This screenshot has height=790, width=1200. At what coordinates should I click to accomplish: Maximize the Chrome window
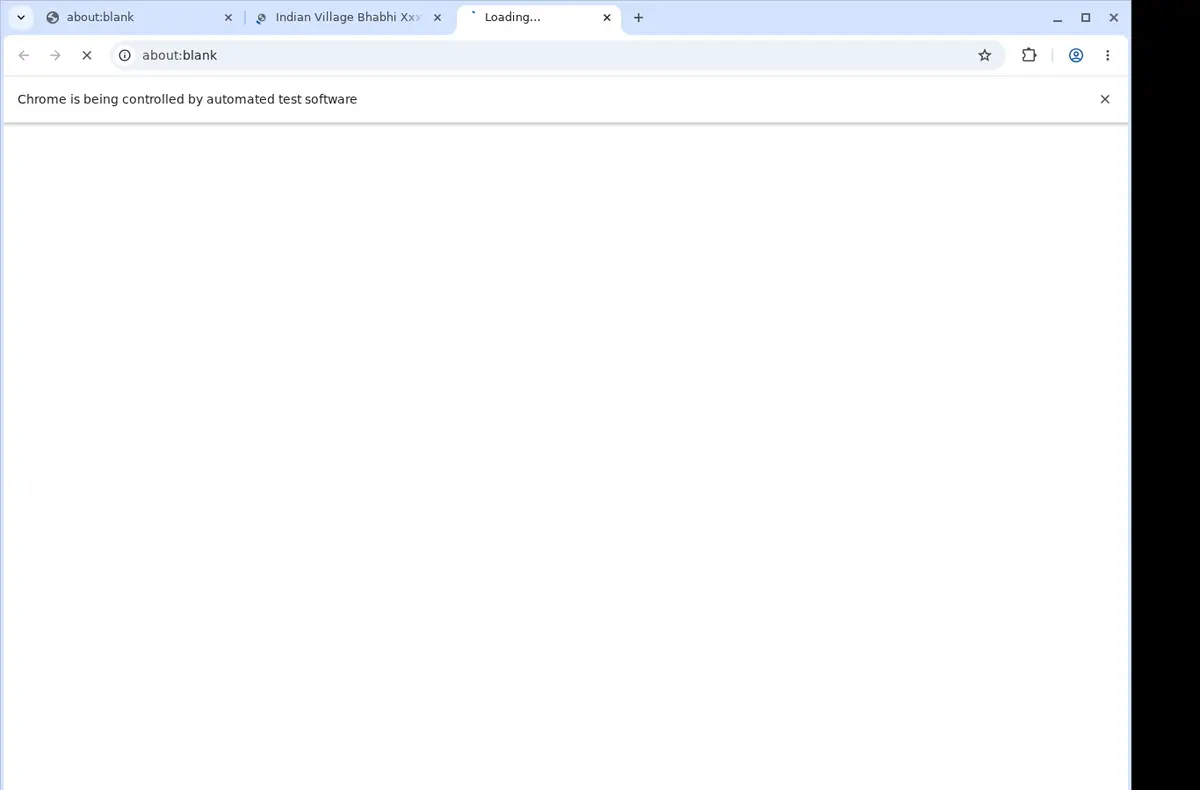1086,17
